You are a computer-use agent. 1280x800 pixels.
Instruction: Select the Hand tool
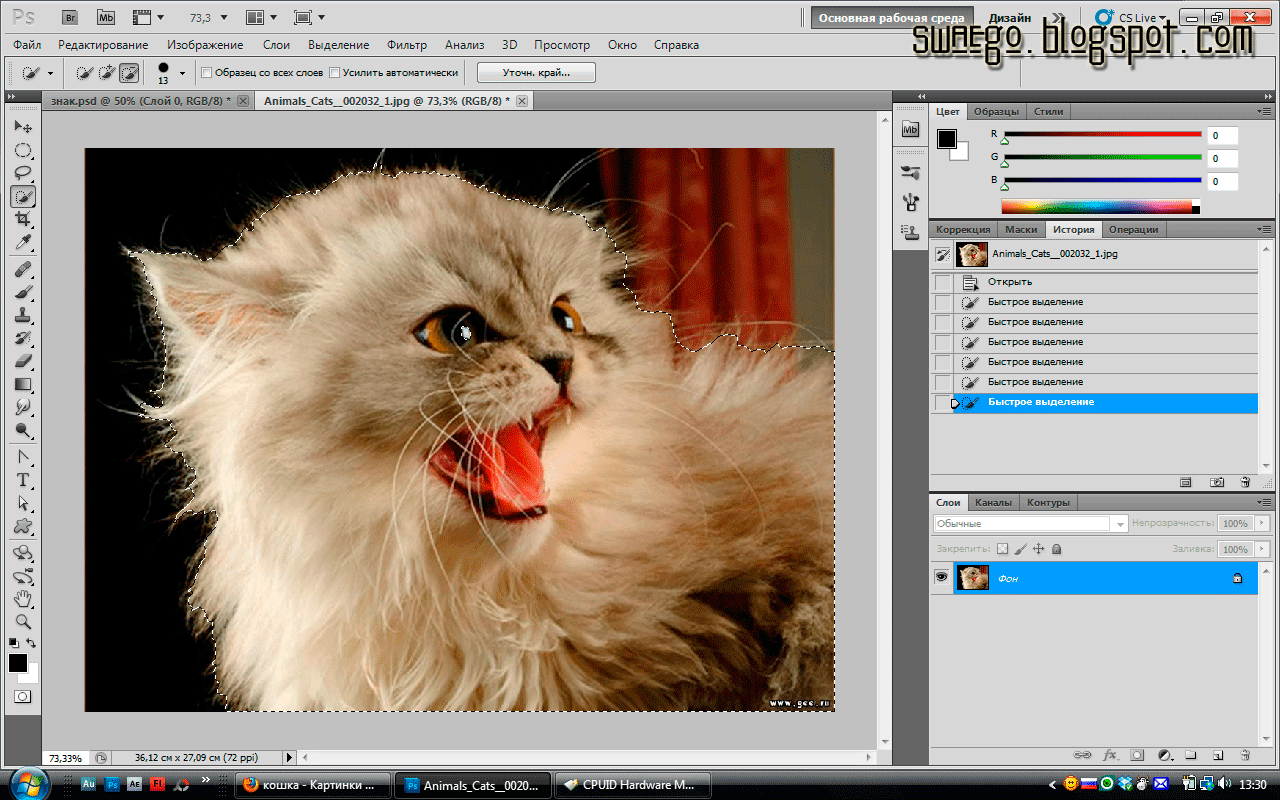[x=23, y=599]
